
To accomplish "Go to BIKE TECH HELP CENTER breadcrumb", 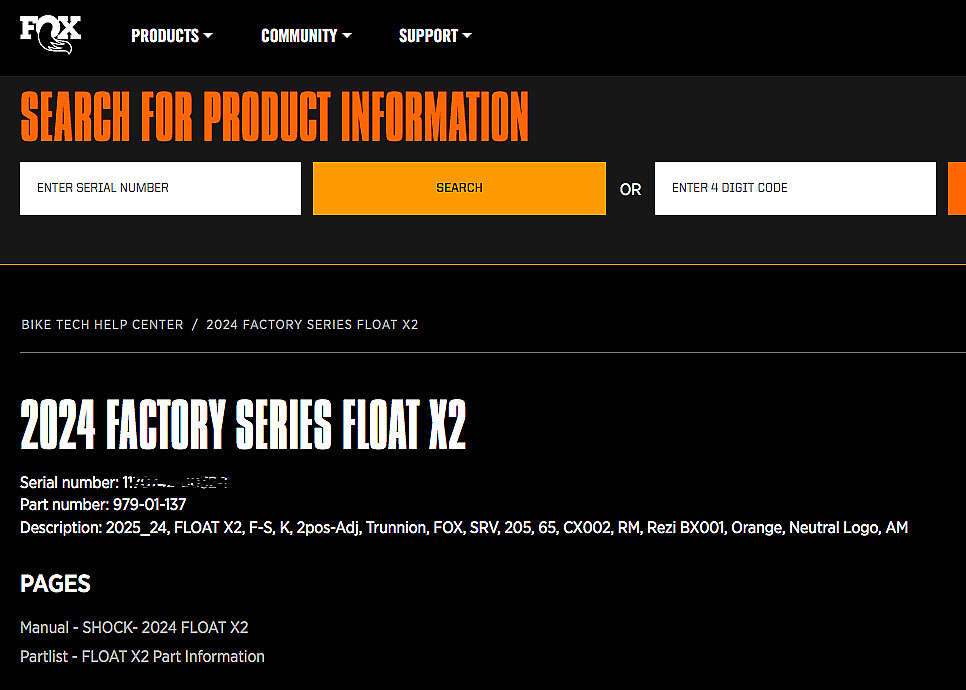I will pos(102,325).
